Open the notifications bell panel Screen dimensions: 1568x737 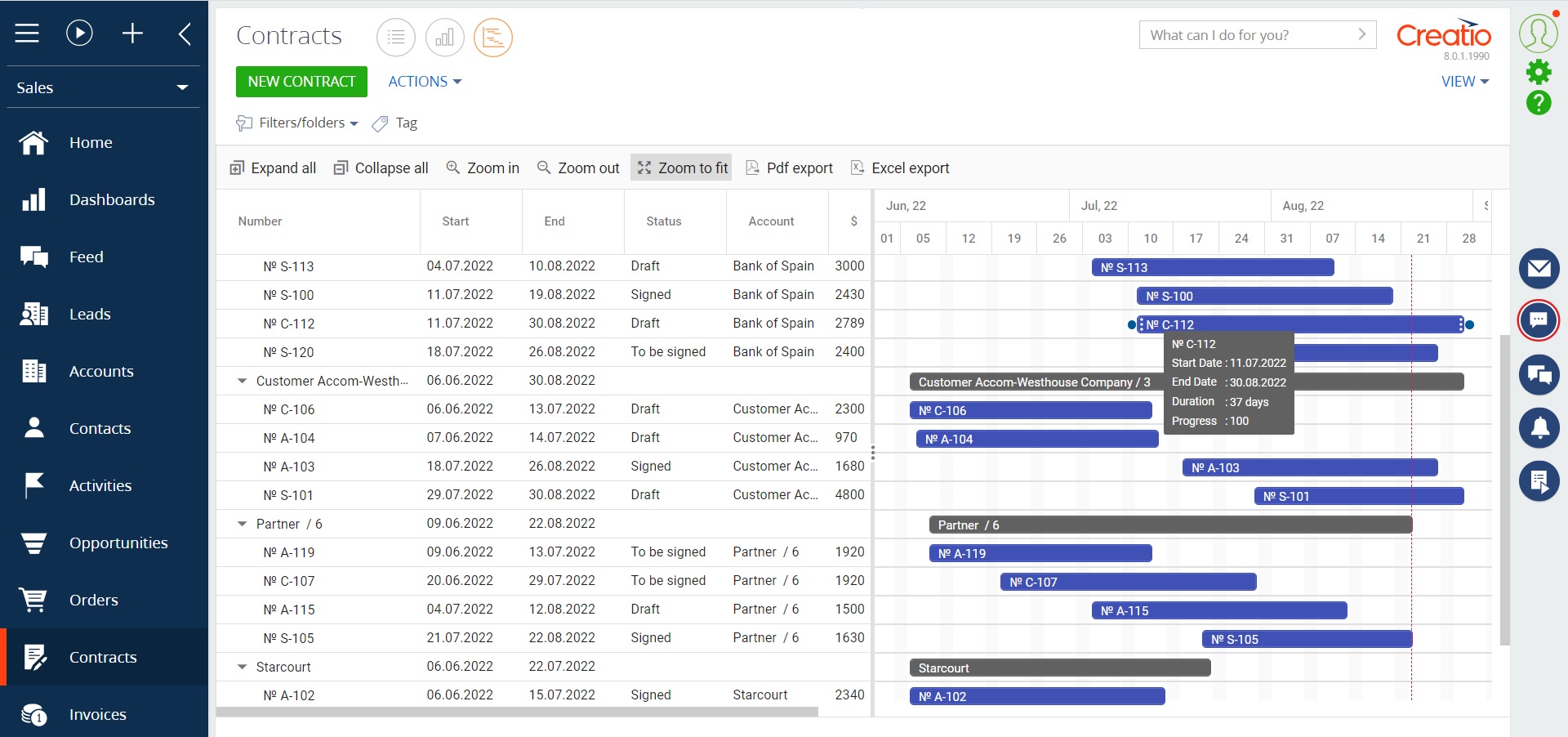coord(1539,427)
